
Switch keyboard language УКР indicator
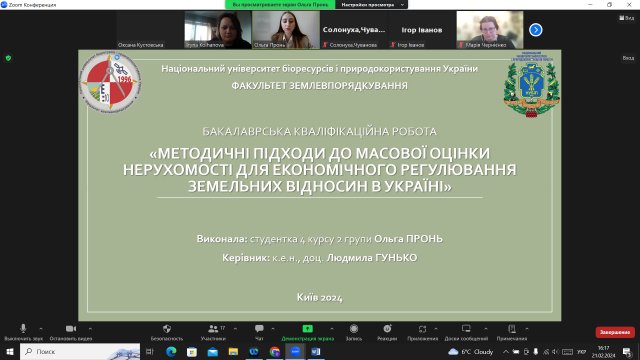(x=582, y=351)
